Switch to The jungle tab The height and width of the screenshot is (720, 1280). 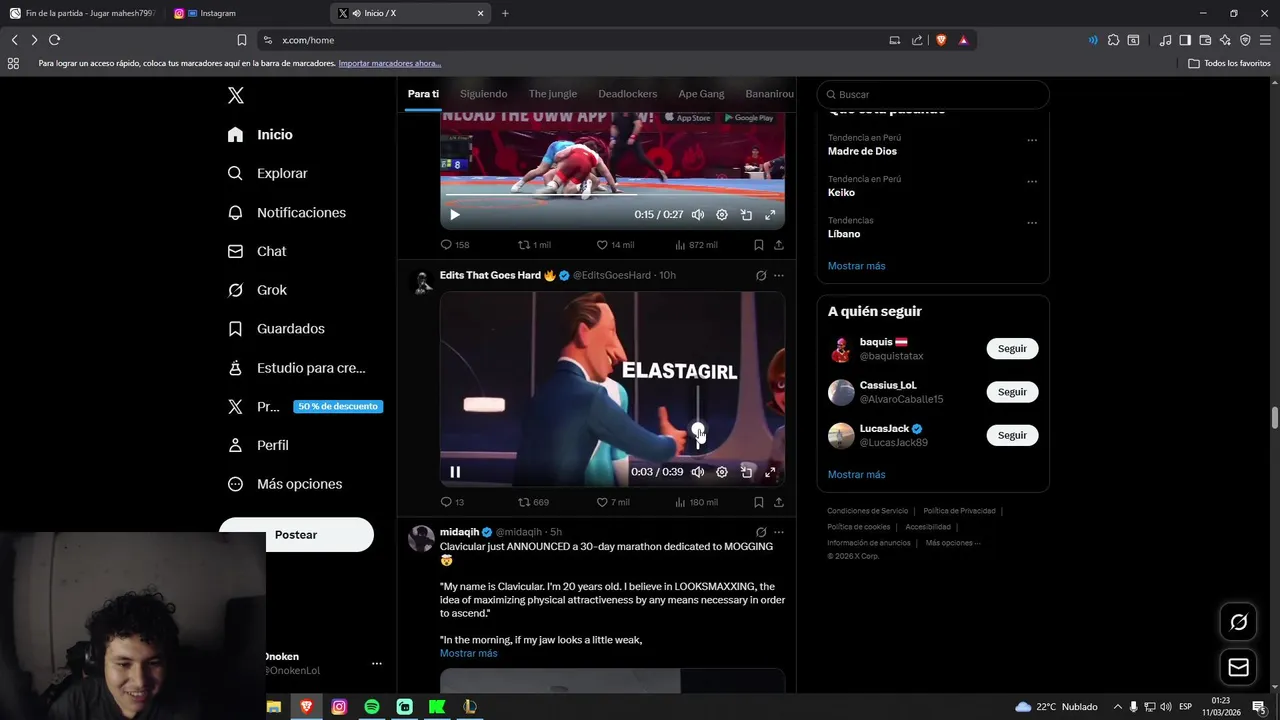553,94
